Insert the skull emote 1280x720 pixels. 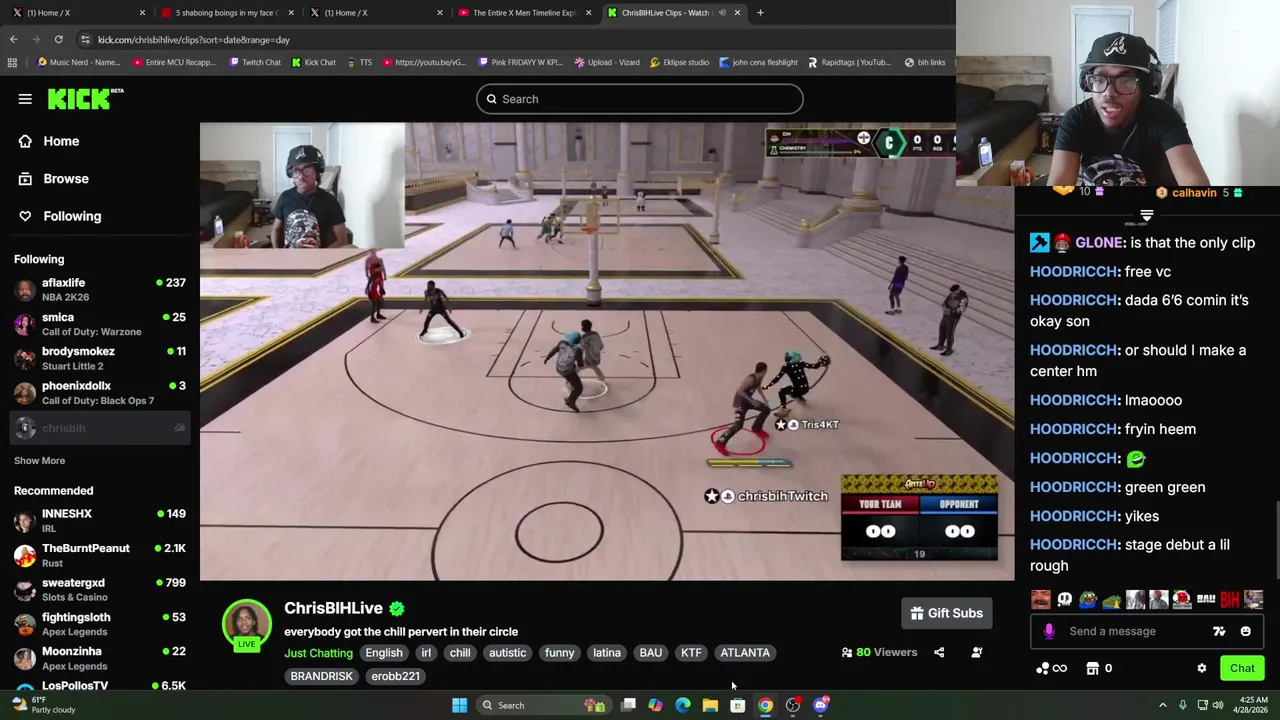(1065, 600)
